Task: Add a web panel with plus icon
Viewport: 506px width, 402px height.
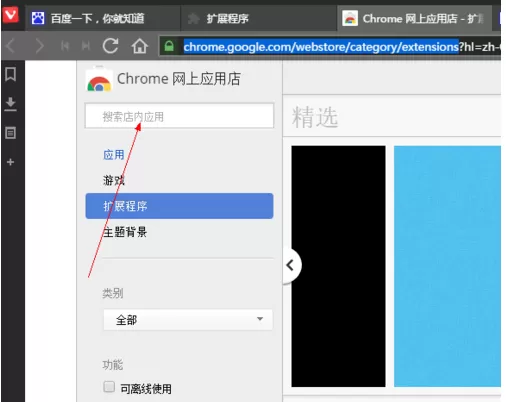Action: pyautogui.click(x=10, y=162)
